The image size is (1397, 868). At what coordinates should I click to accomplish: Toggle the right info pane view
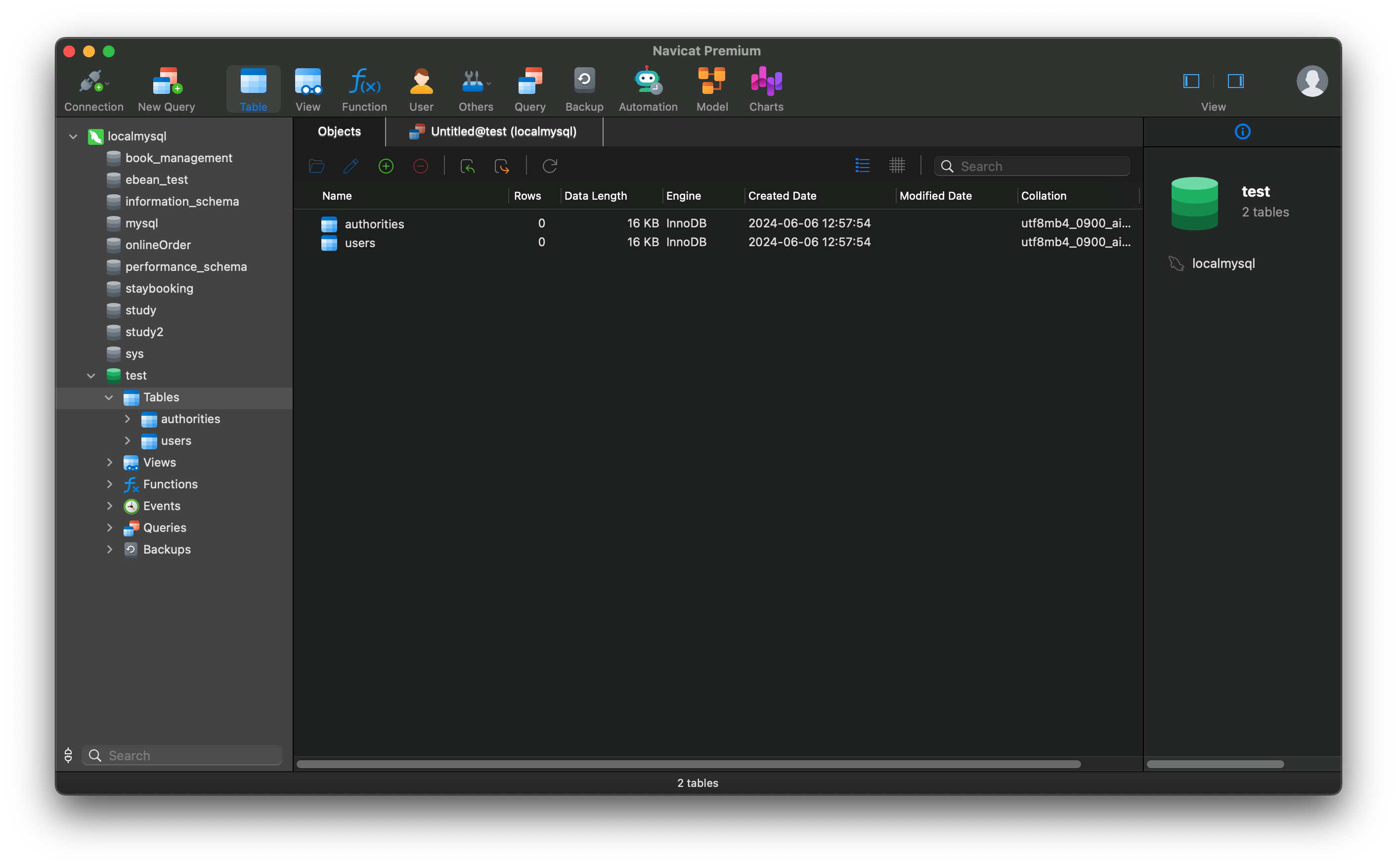(1235, 81)
